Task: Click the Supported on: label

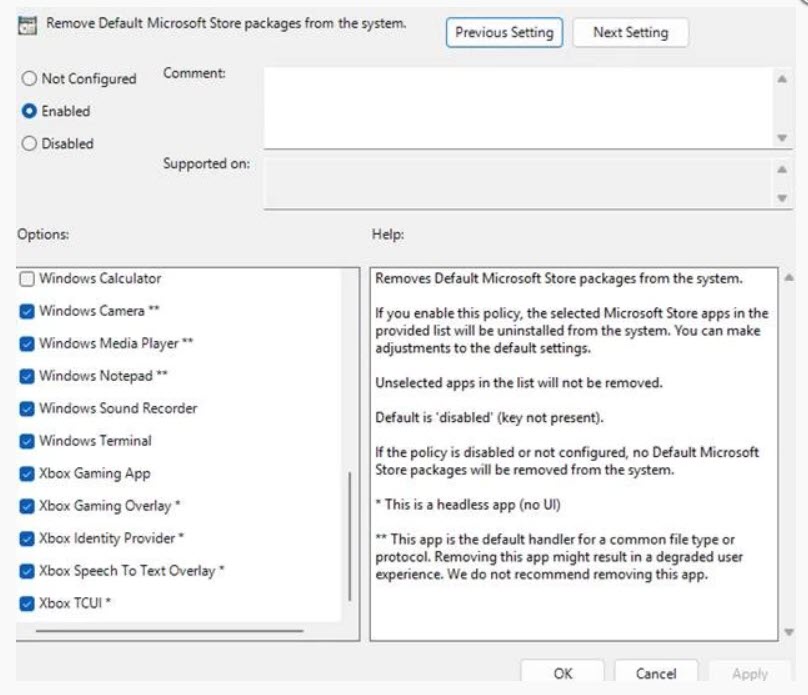Action: click(x=206, y=164)
